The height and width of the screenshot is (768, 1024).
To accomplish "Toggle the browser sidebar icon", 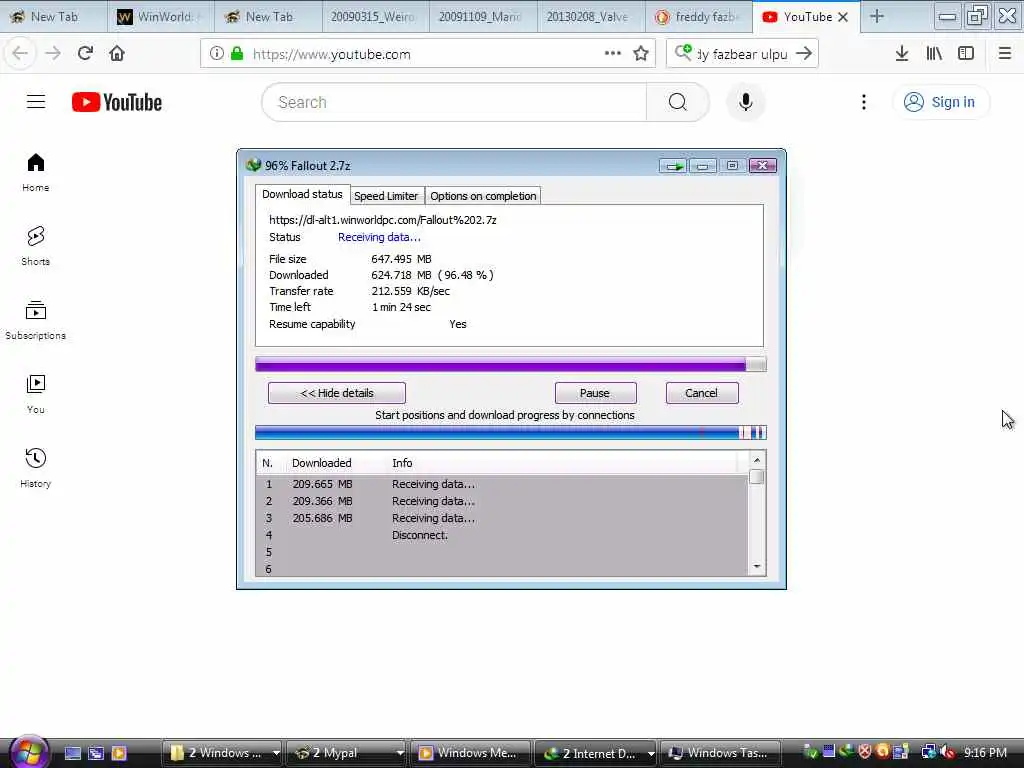I will point(966,54).
